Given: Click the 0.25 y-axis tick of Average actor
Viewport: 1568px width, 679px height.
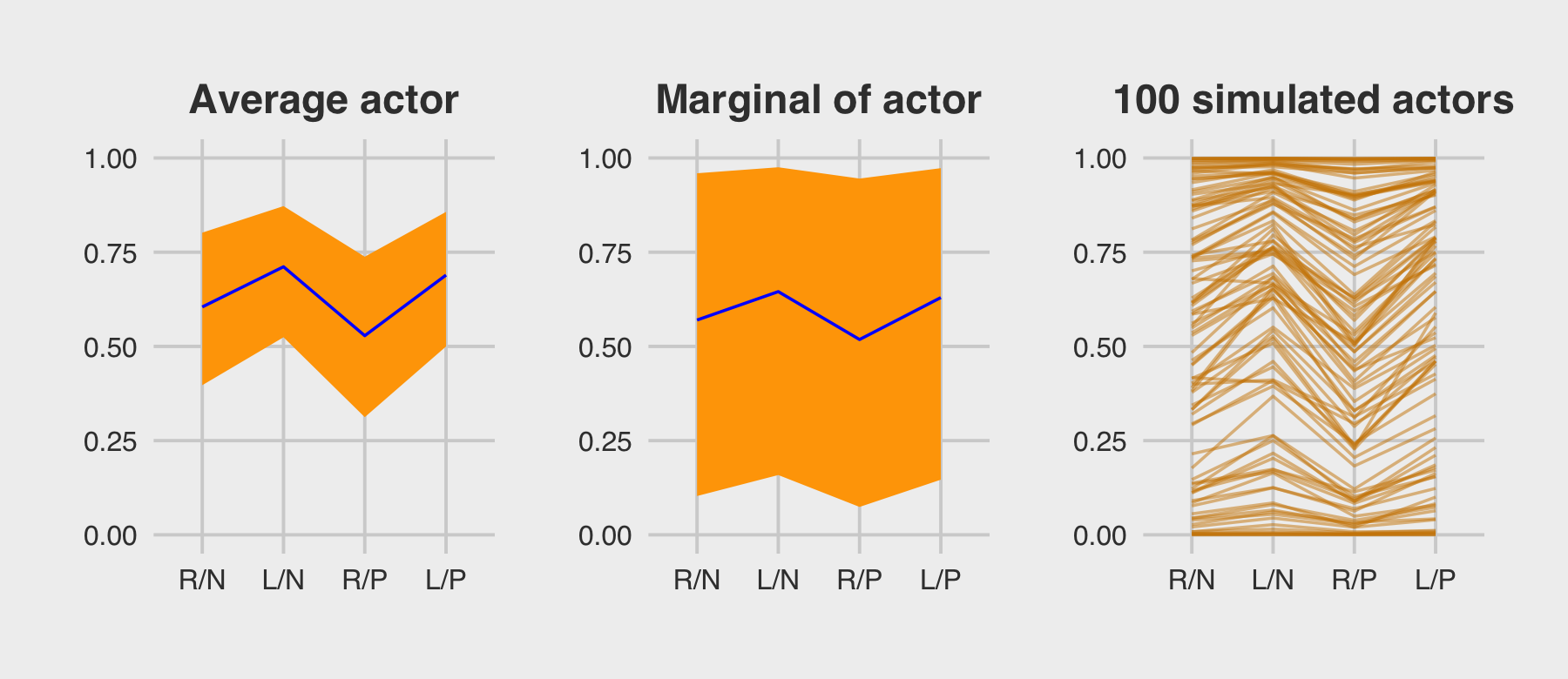Looking at the screenshot, I should point(111,441).
